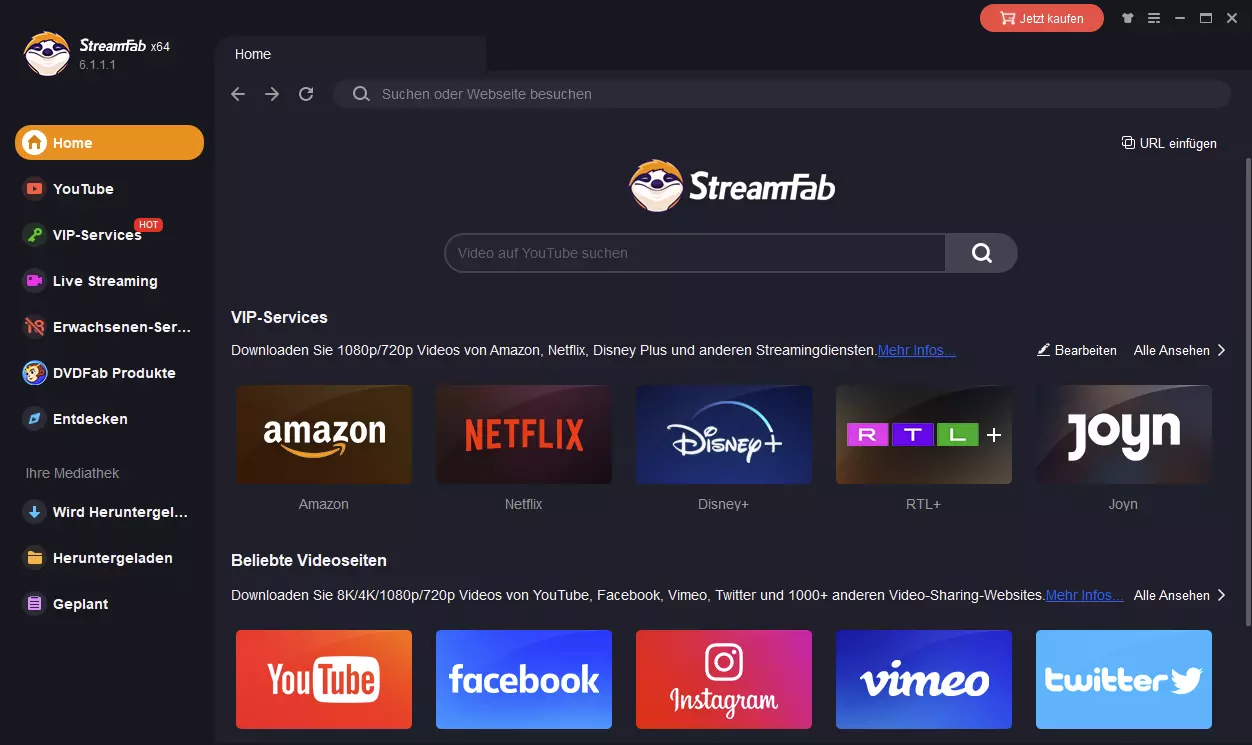The height and width of the screenshot is (745, 1252).
Task: Click the DVDFab Produkte mascot icon
Action: pos(35,373)
